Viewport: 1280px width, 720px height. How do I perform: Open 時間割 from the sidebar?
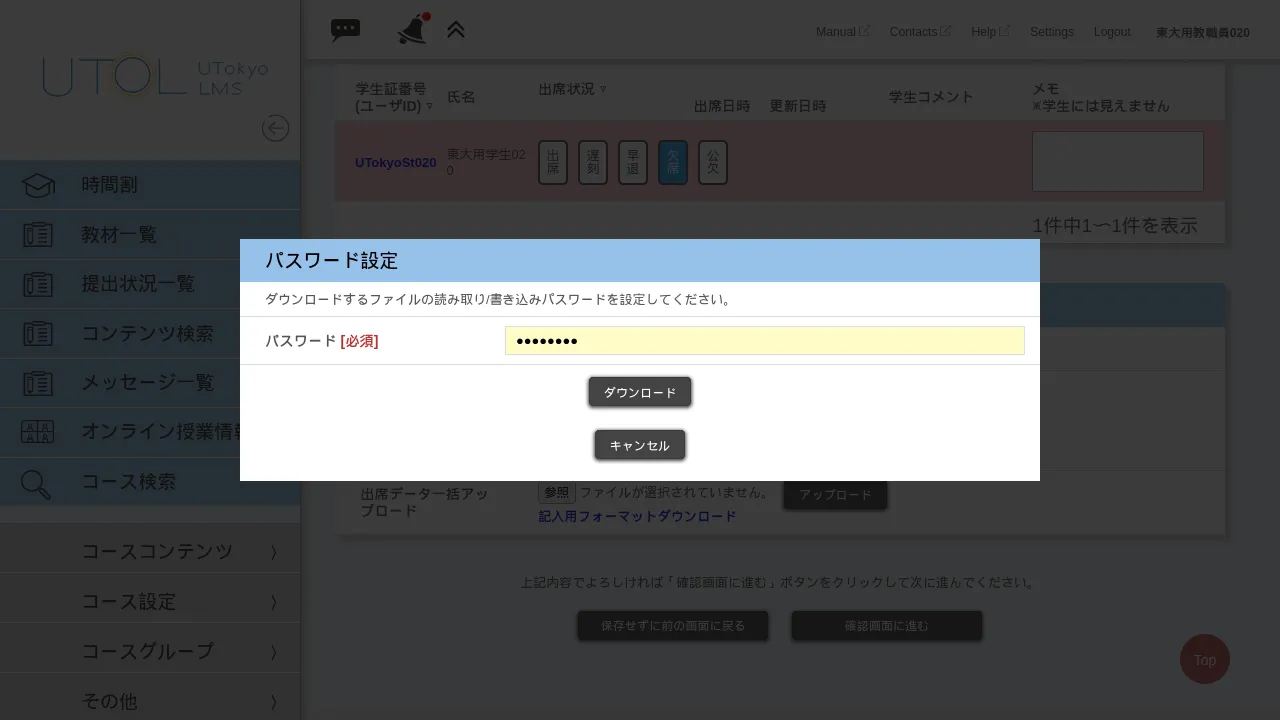(x=109, y=184)
